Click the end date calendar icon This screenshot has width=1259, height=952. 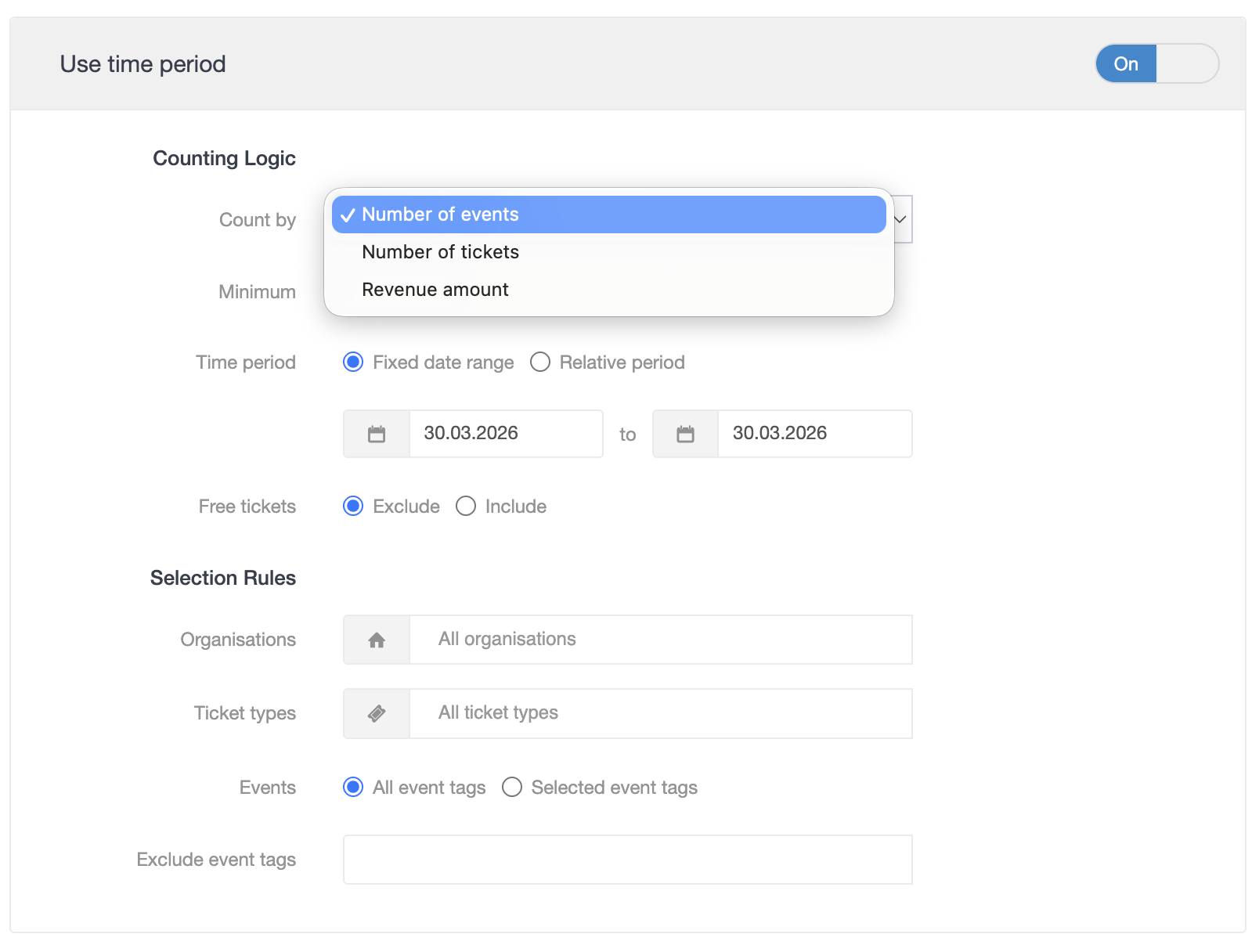[x=685, y=434]
